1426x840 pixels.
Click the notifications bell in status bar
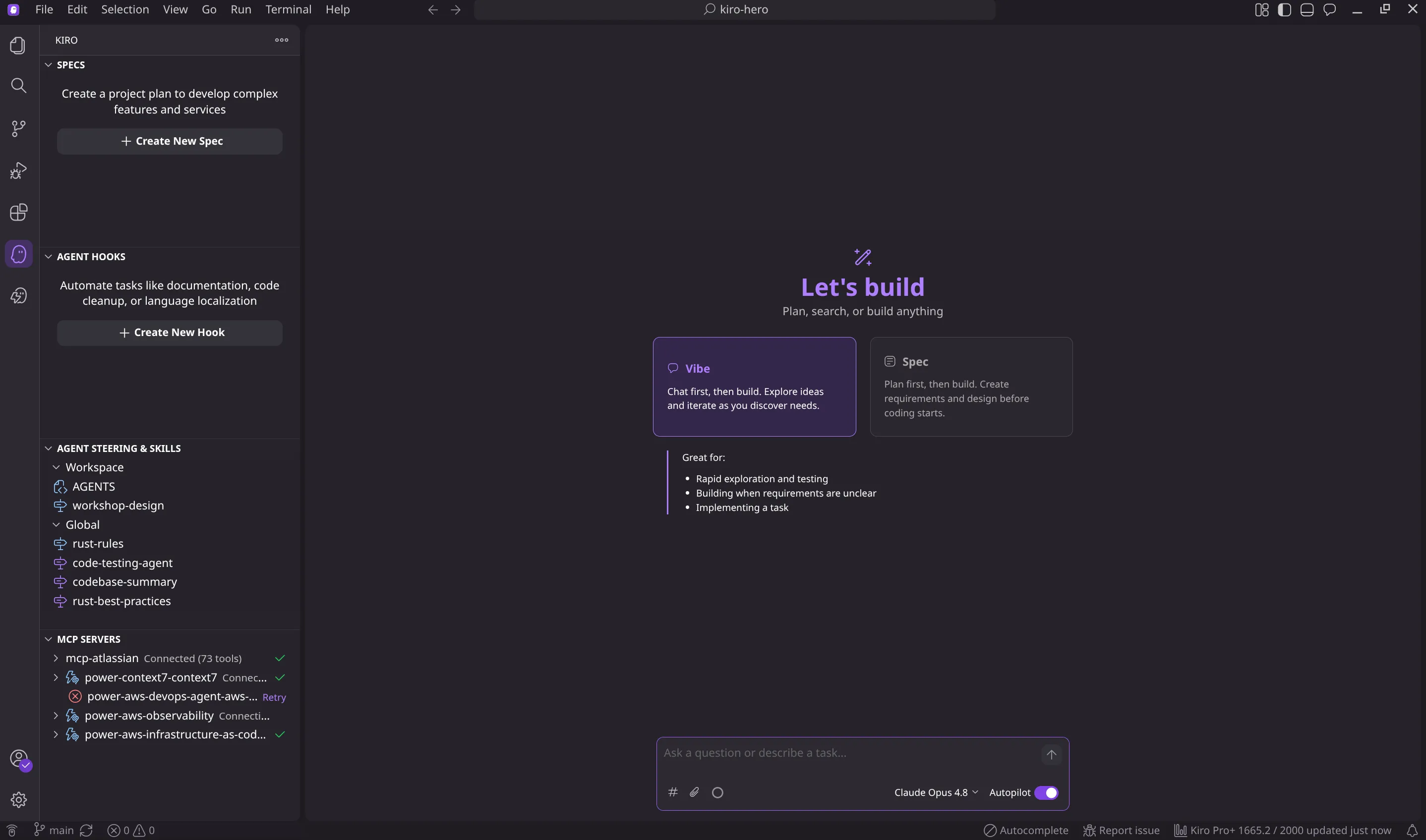pos(1412,831)
